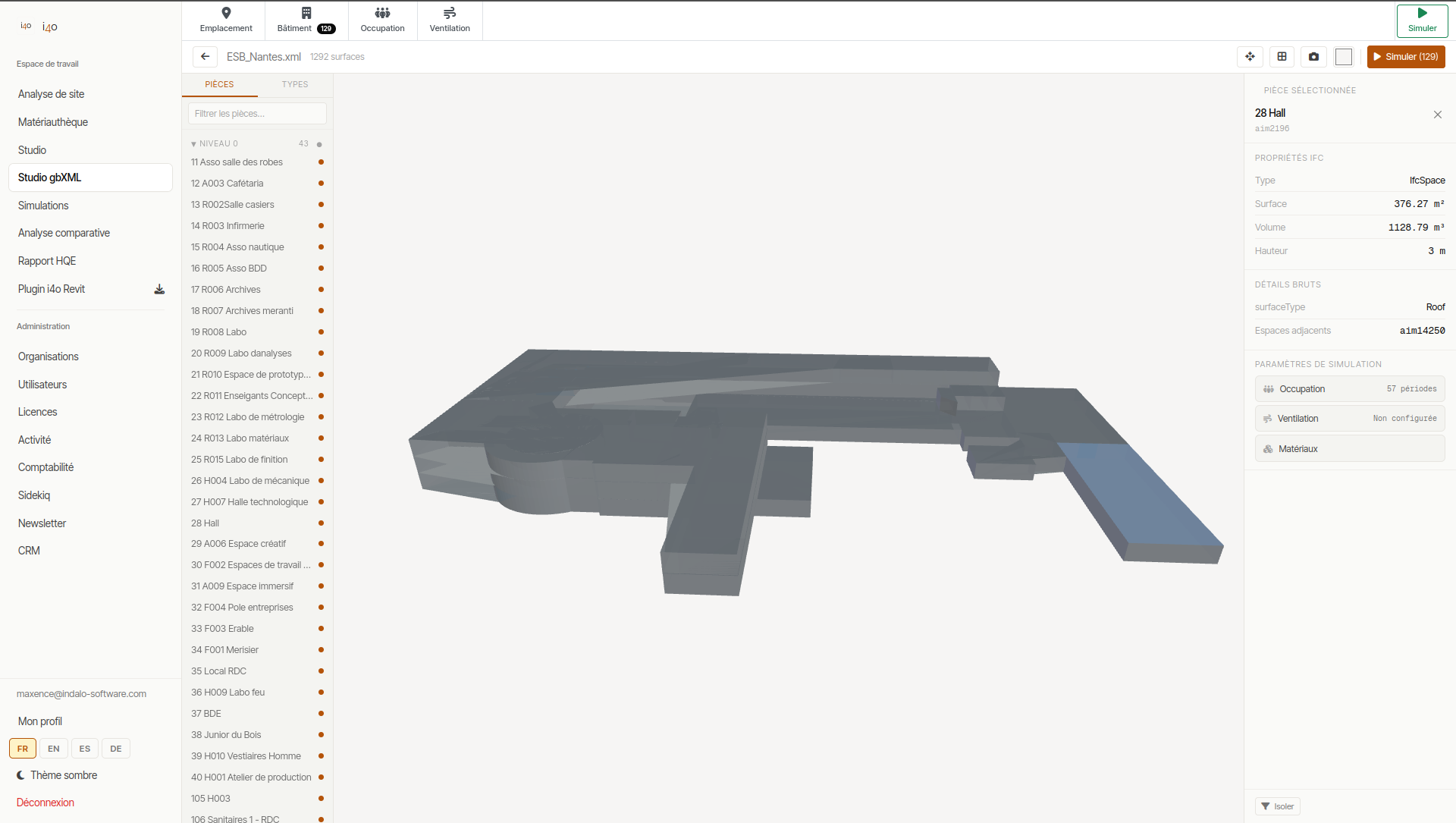
Task: Toggle the NIVEAU 0 group status dot
Action: click(x=319, y=144)
